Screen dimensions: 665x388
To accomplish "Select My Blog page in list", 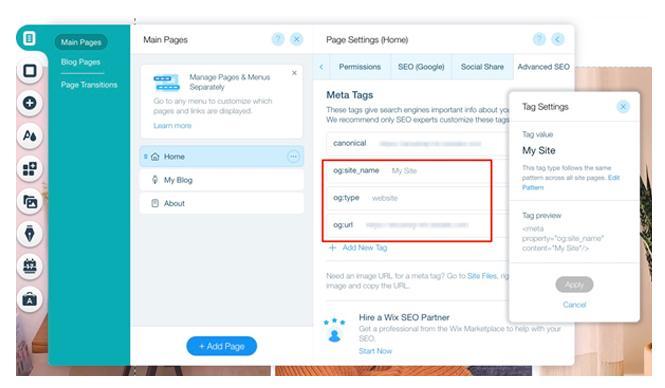I will [x=221, y=180].
